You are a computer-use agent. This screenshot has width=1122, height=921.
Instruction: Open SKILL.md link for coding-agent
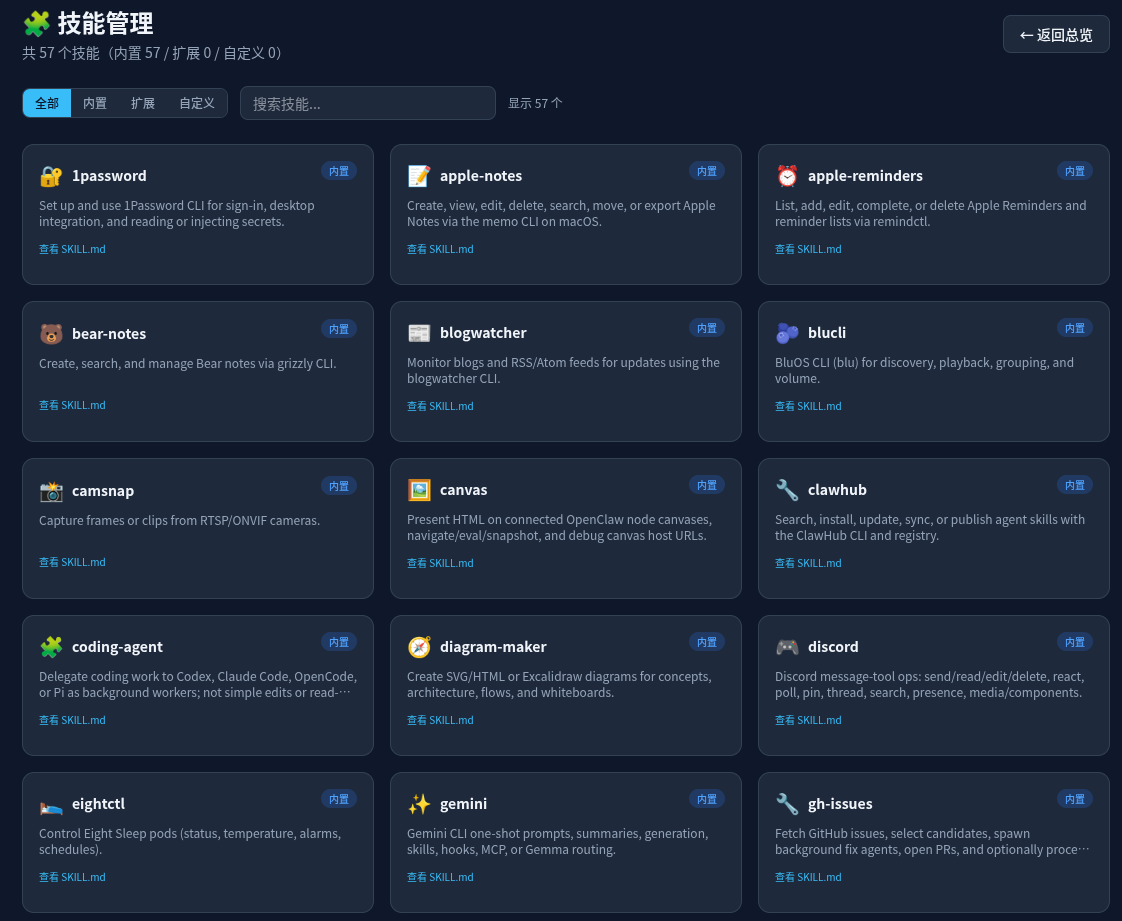click(x=72, y=720)
